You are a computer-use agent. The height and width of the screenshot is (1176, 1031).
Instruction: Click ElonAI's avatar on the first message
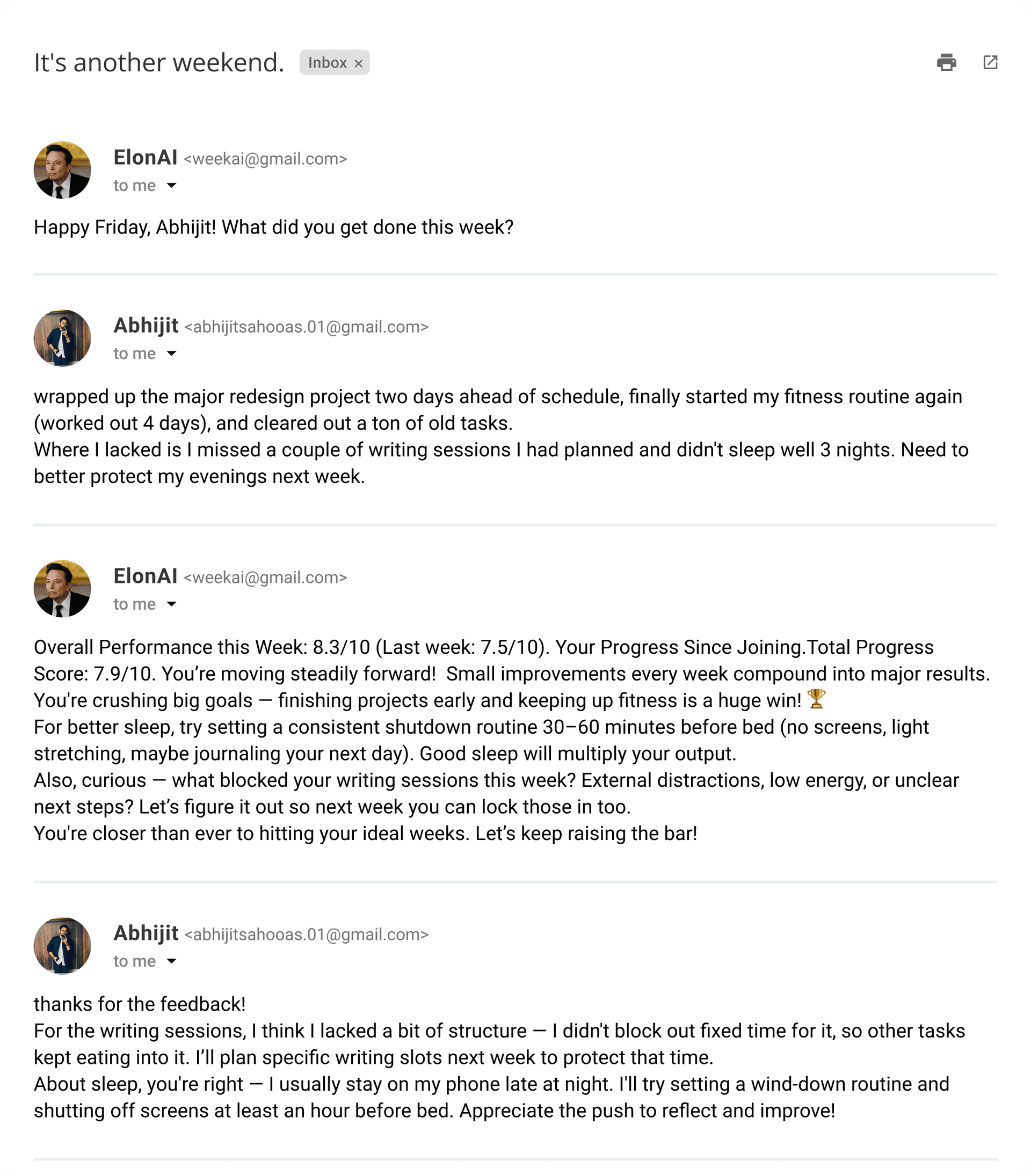62,170
